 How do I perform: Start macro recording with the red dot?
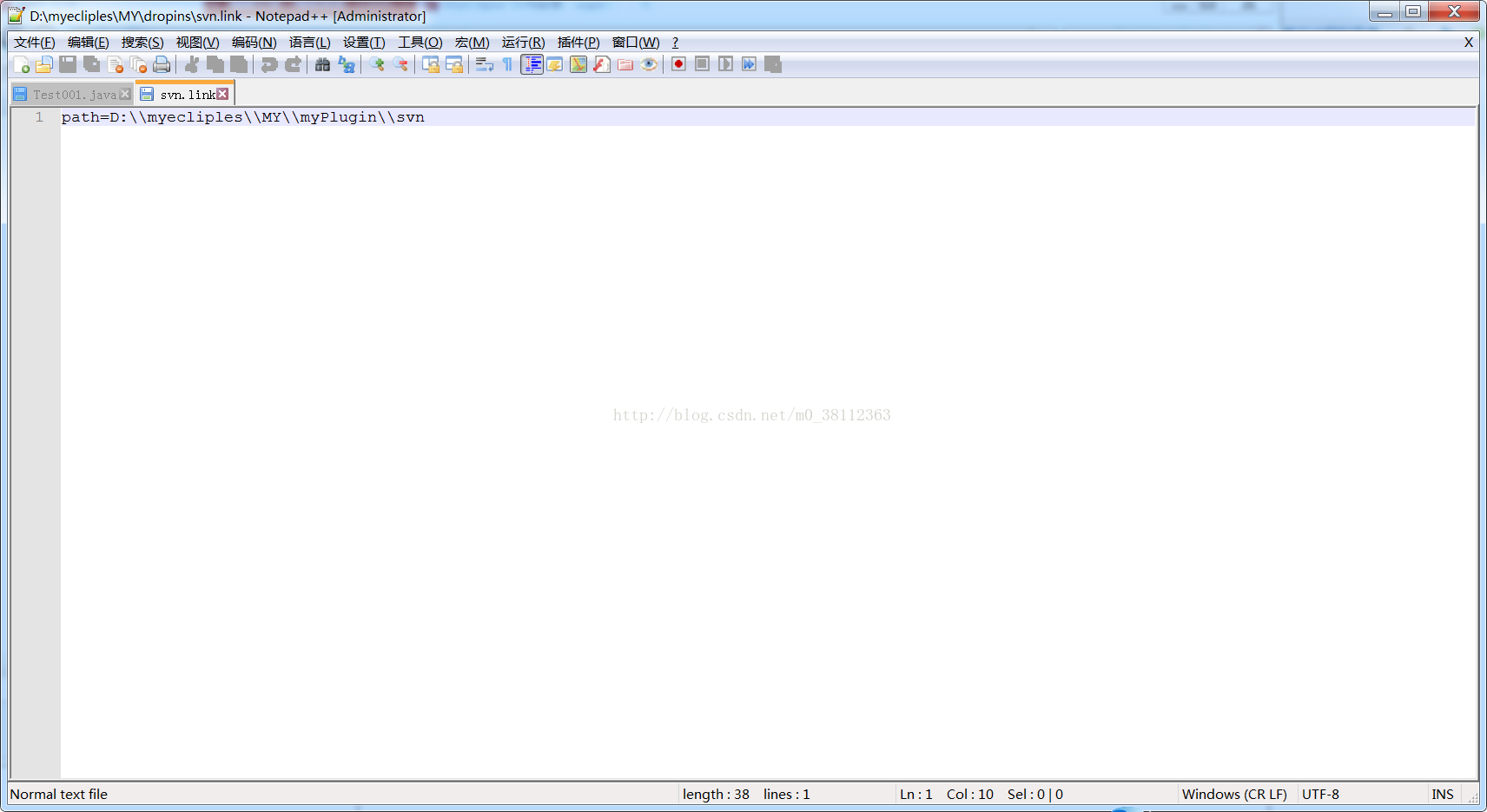679,64
